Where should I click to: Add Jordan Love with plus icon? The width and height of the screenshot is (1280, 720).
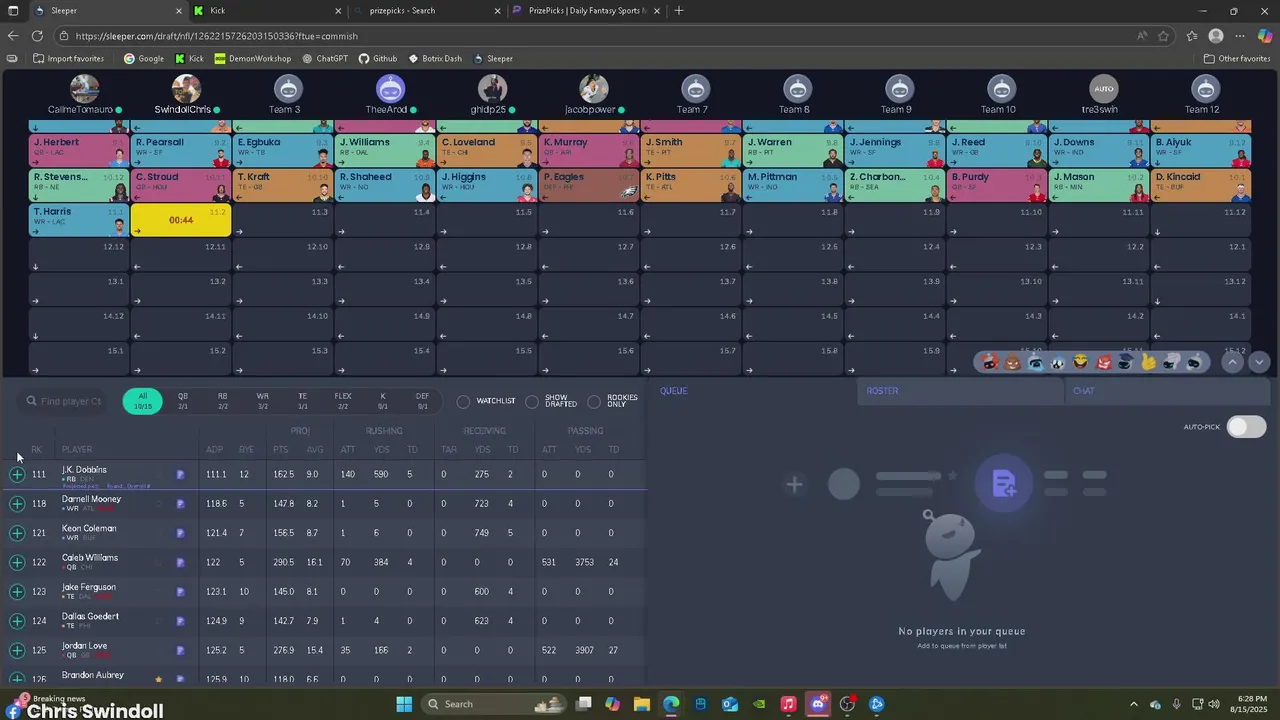[17, 650]
